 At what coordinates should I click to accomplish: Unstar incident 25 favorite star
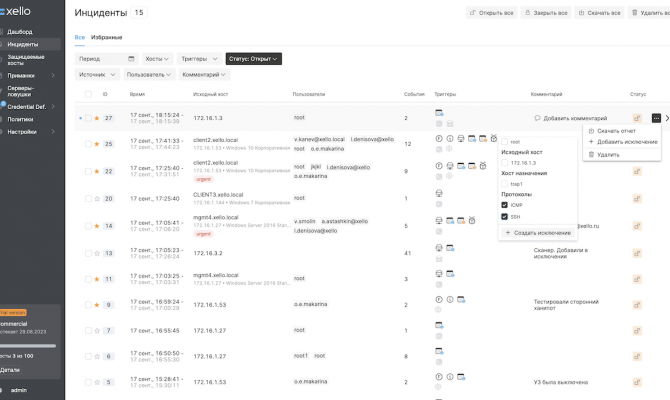pos(97,144)
